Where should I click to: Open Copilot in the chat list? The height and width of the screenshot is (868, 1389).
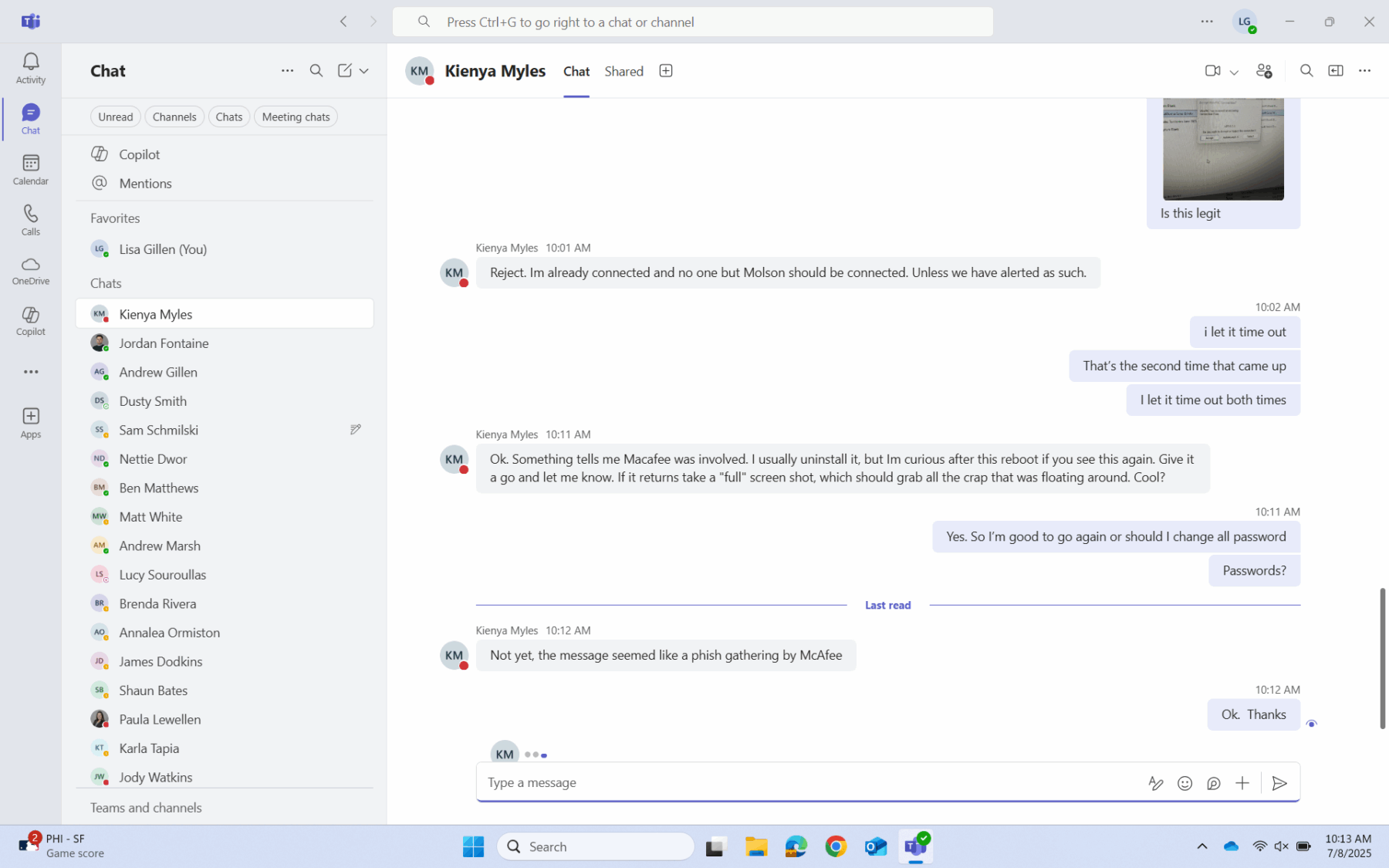139,154
